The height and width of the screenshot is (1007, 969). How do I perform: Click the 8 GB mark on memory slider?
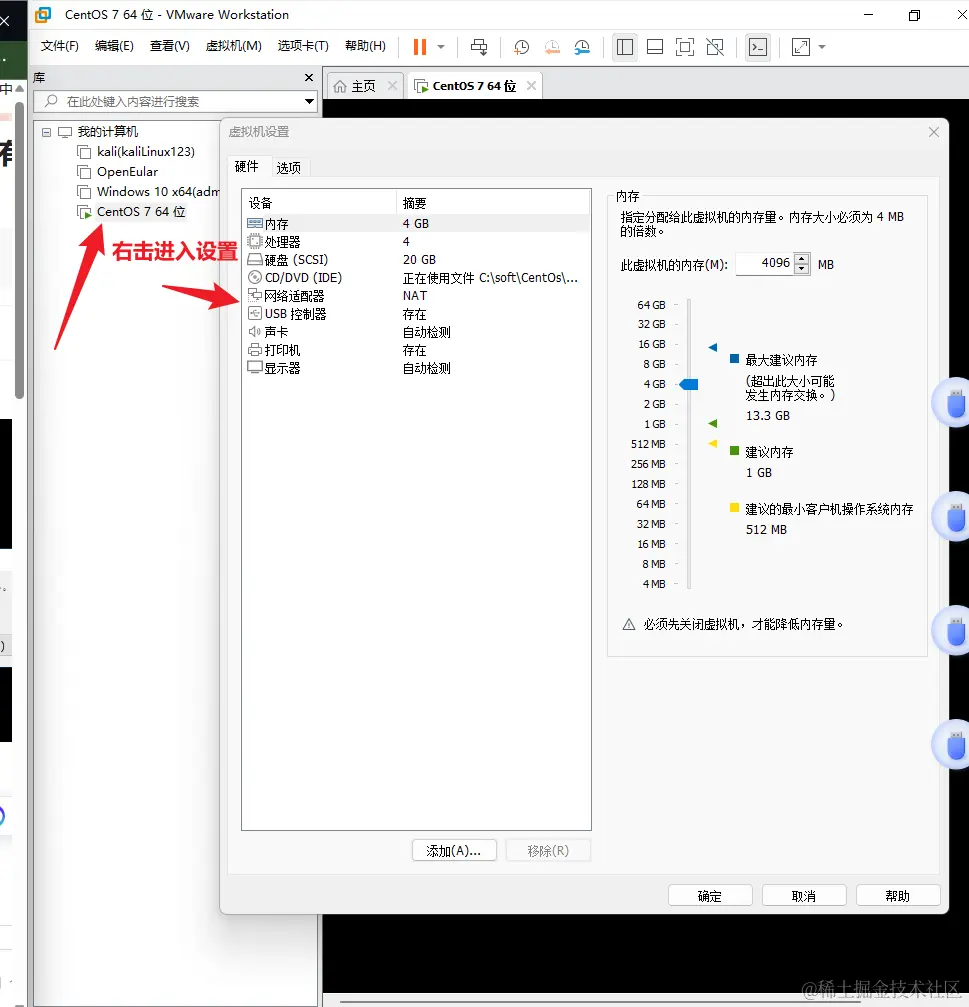tap(654, 364)
